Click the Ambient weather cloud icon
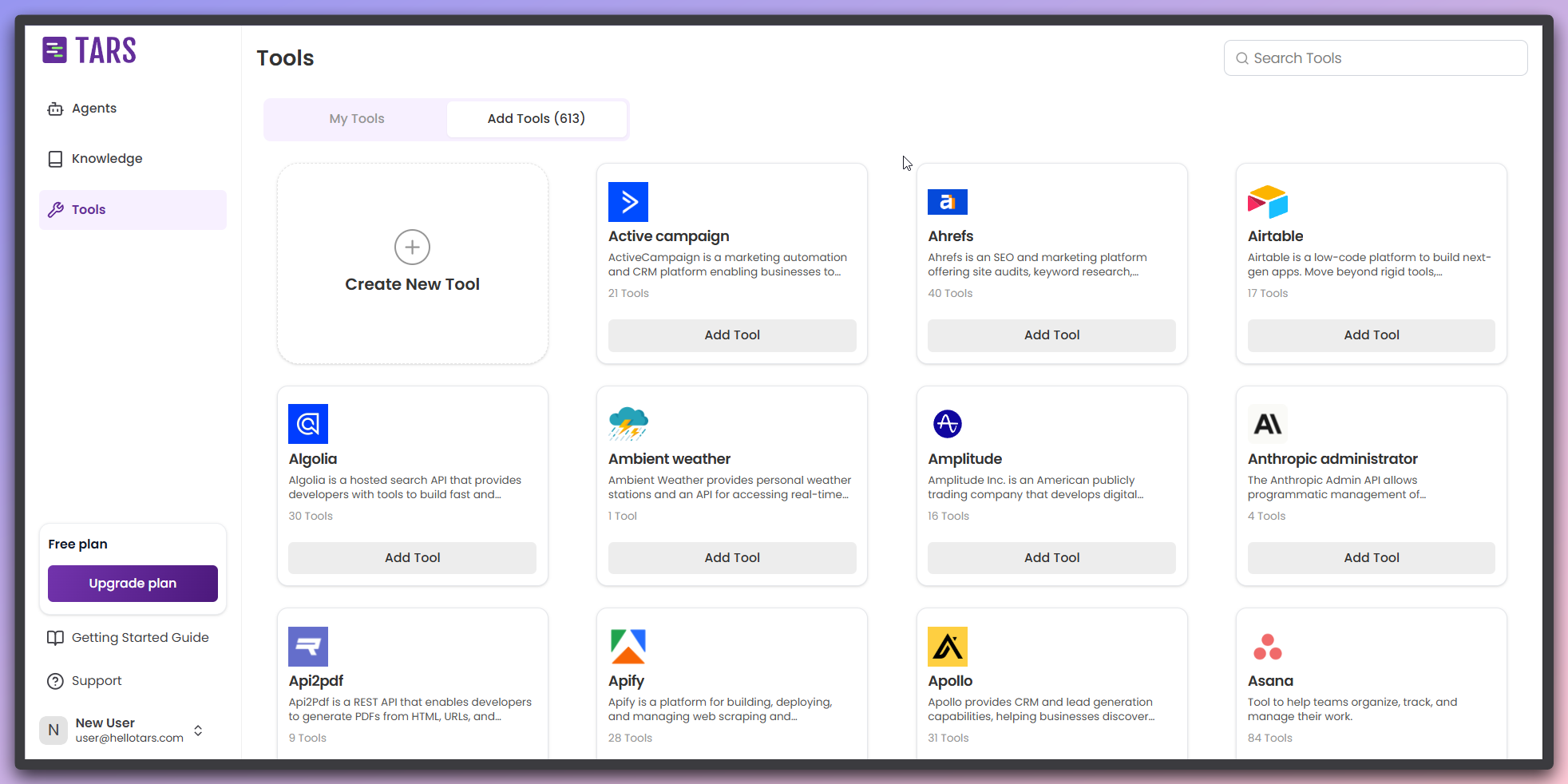The height and width of the screenshot is (784, 1568). pos(628,424)
